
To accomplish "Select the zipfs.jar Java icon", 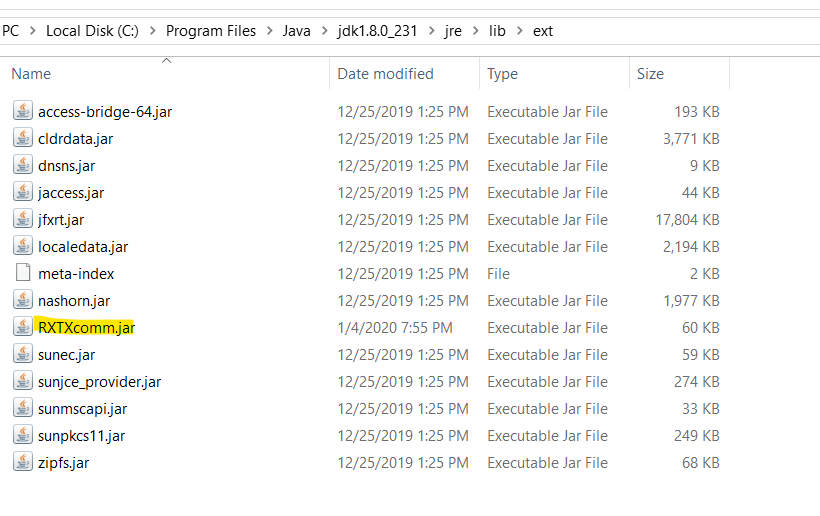I will click(x=22, y=463).
